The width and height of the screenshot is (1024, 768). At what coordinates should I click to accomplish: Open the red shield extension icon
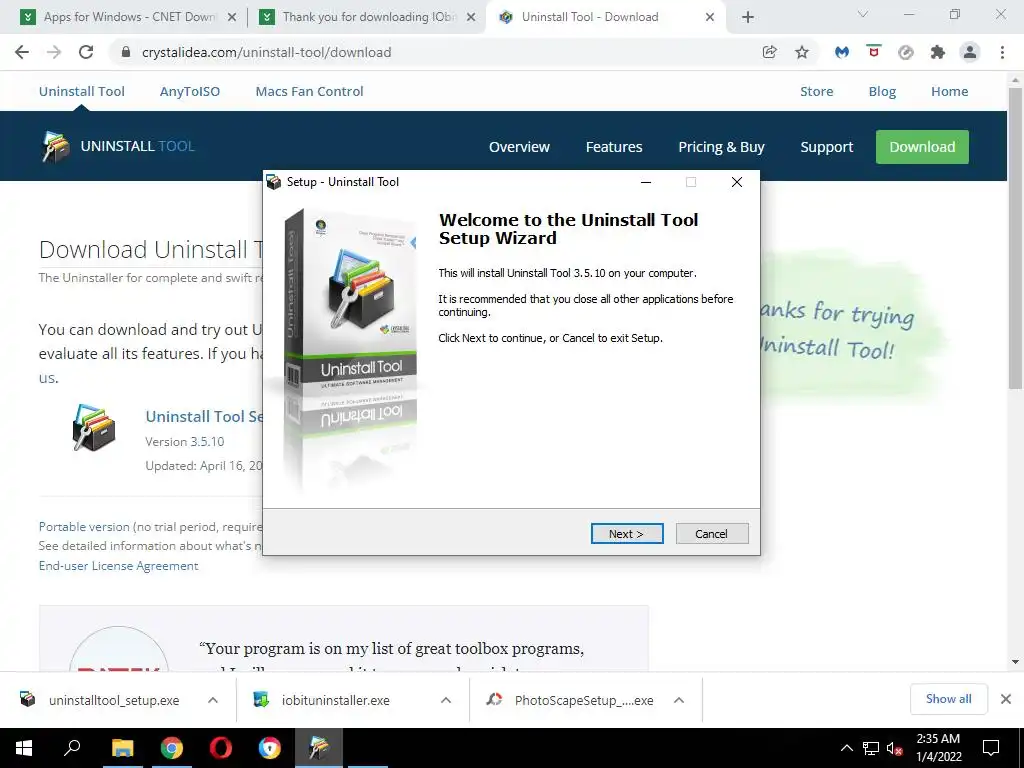click(x=874, y=51)
